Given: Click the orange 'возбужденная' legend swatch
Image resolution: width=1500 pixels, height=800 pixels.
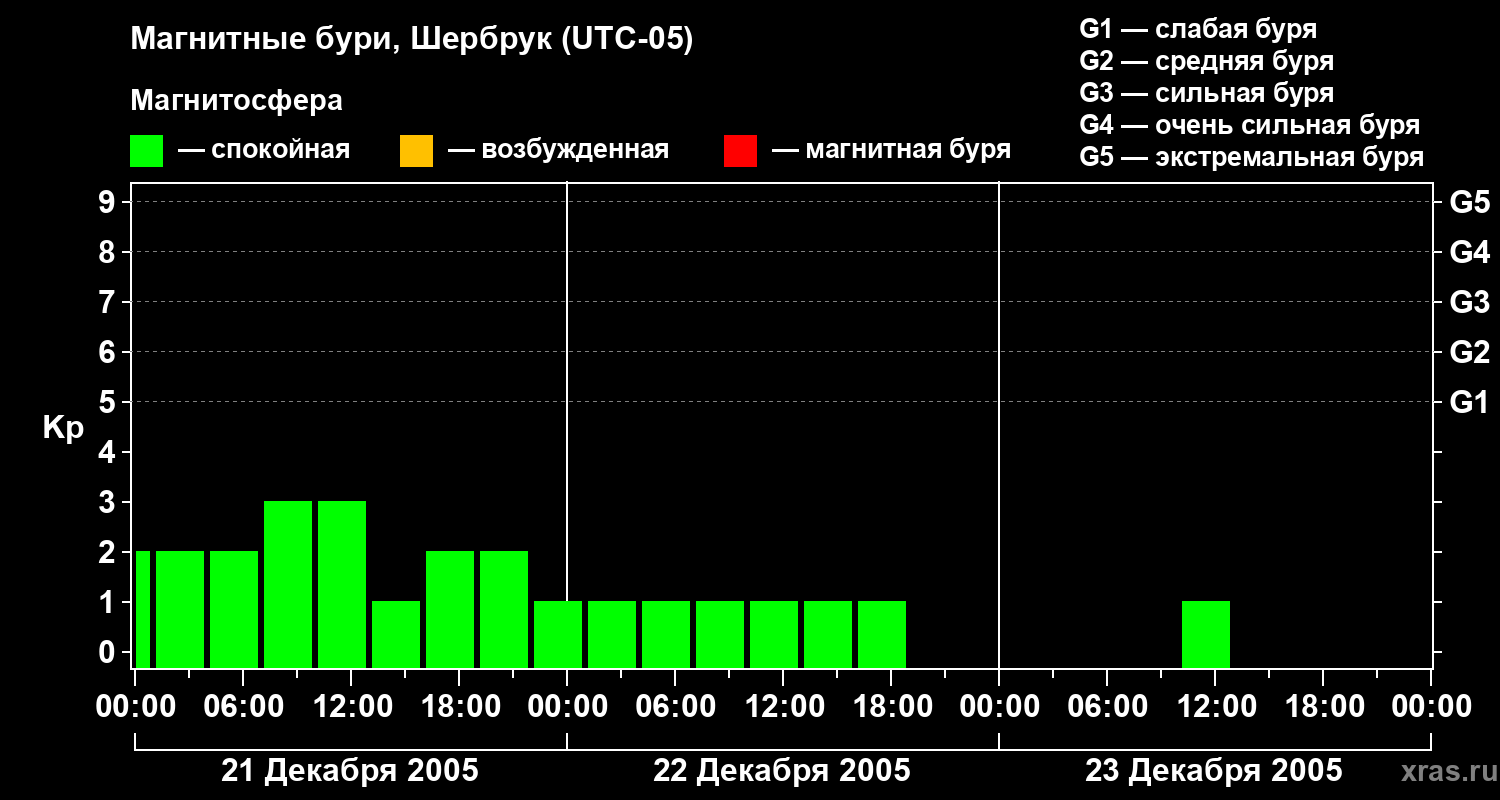Looking at the screenshot, I should 416,151.
